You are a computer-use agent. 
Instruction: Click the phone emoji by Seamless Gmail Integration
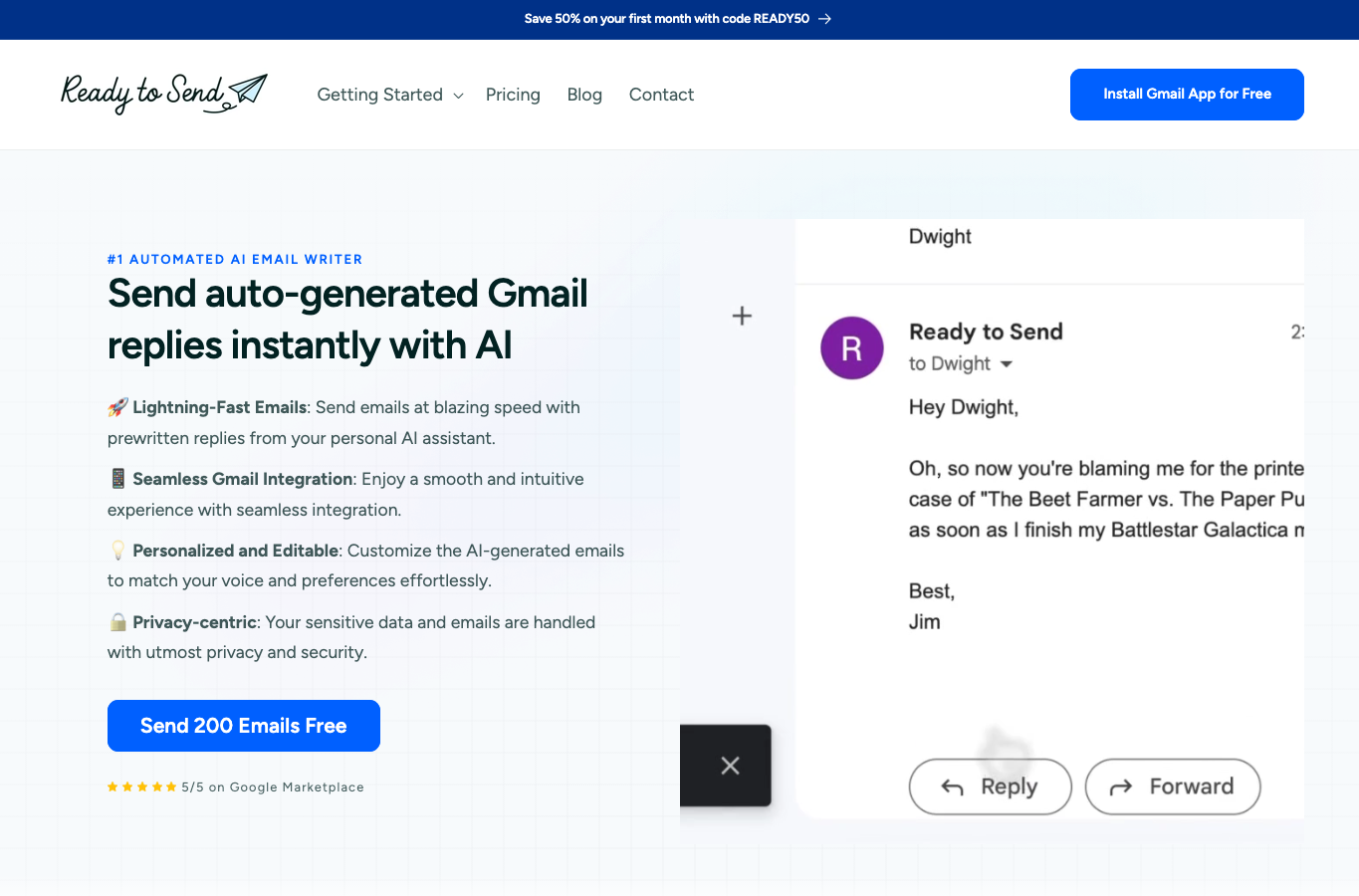coord(117,479)
